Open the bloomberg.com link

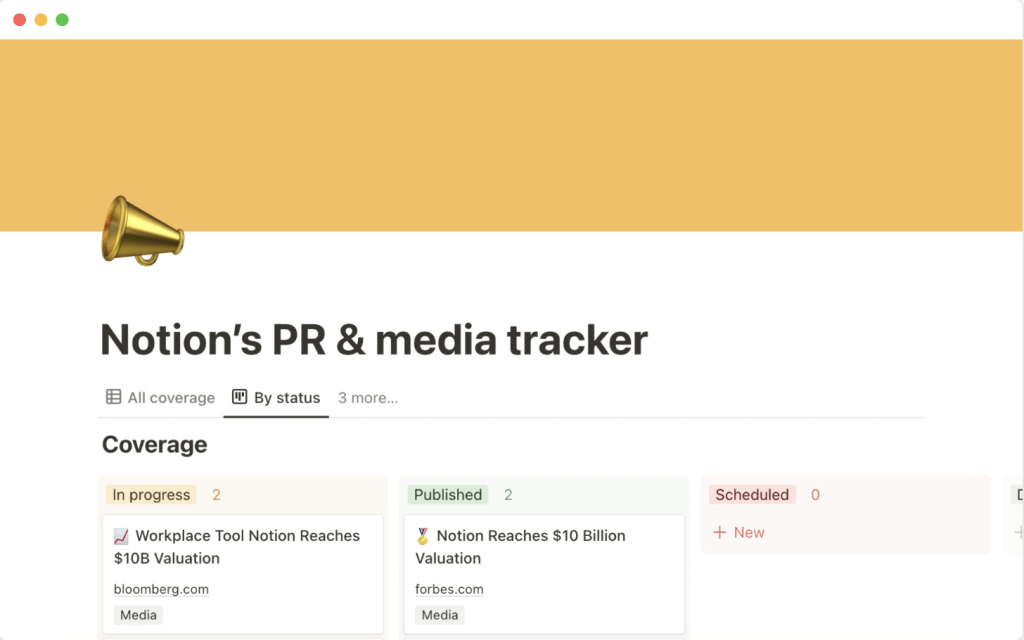click(x=161, y=589)
